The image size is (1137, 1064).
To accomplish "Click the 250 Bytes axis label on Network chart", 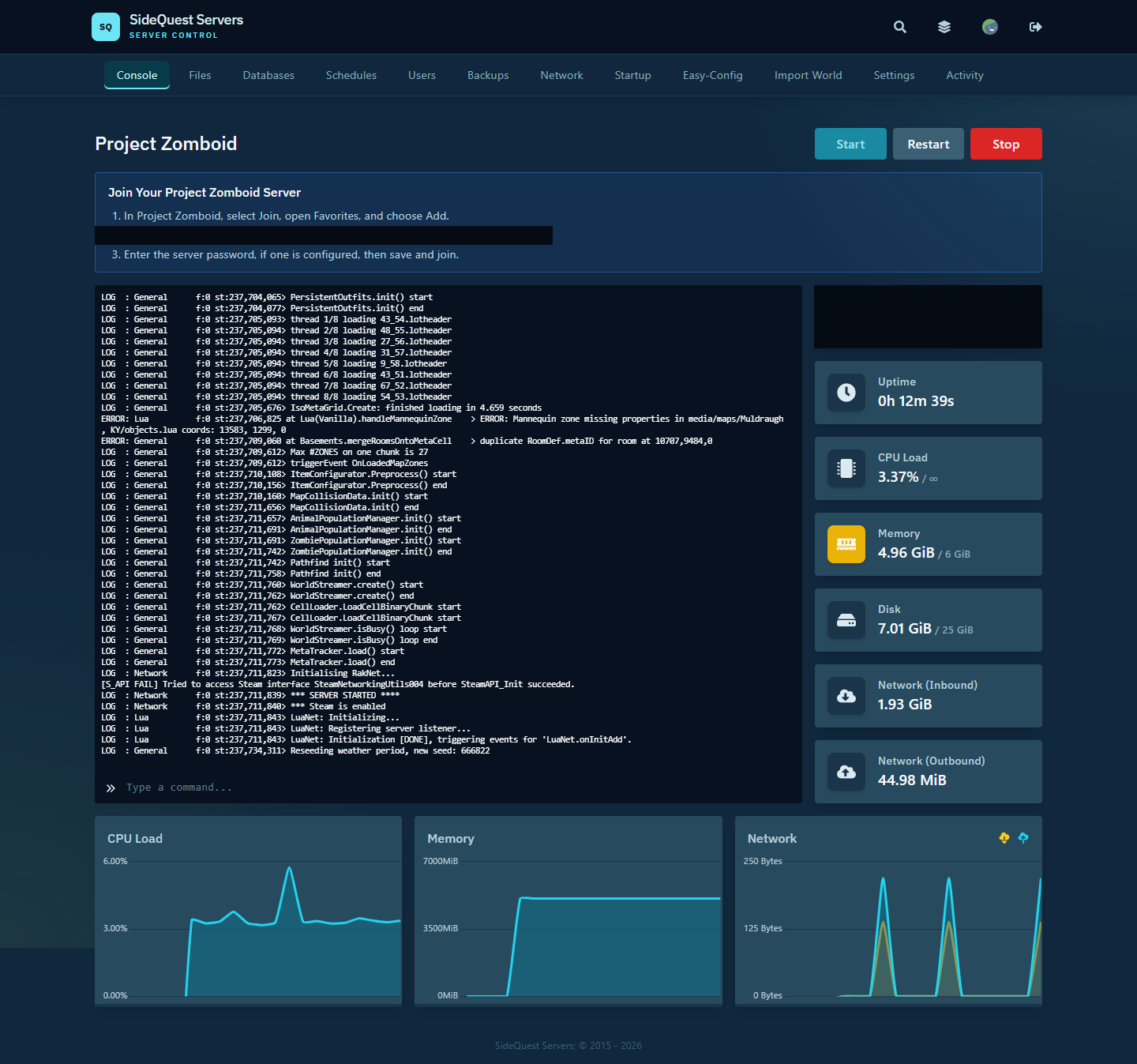I will [x=763, y=861].
